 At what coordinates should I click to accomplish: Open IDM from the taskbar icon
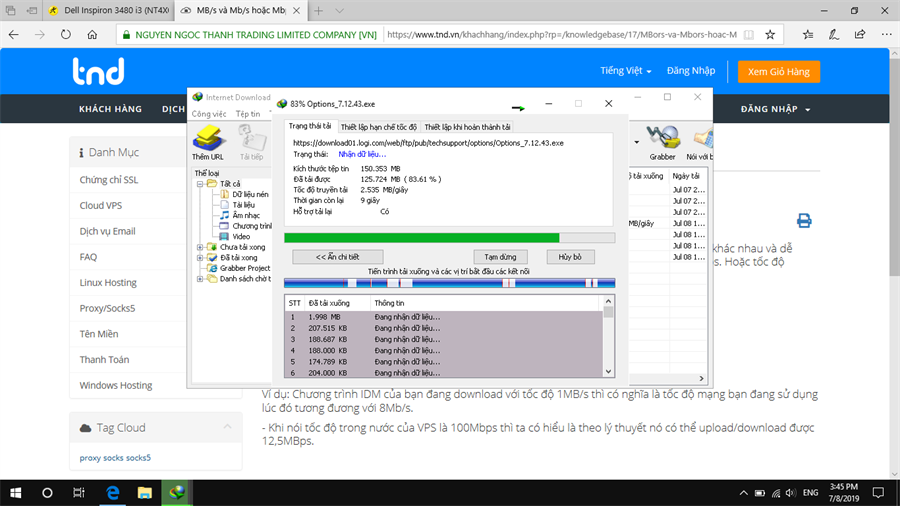[x=179, y=492]
